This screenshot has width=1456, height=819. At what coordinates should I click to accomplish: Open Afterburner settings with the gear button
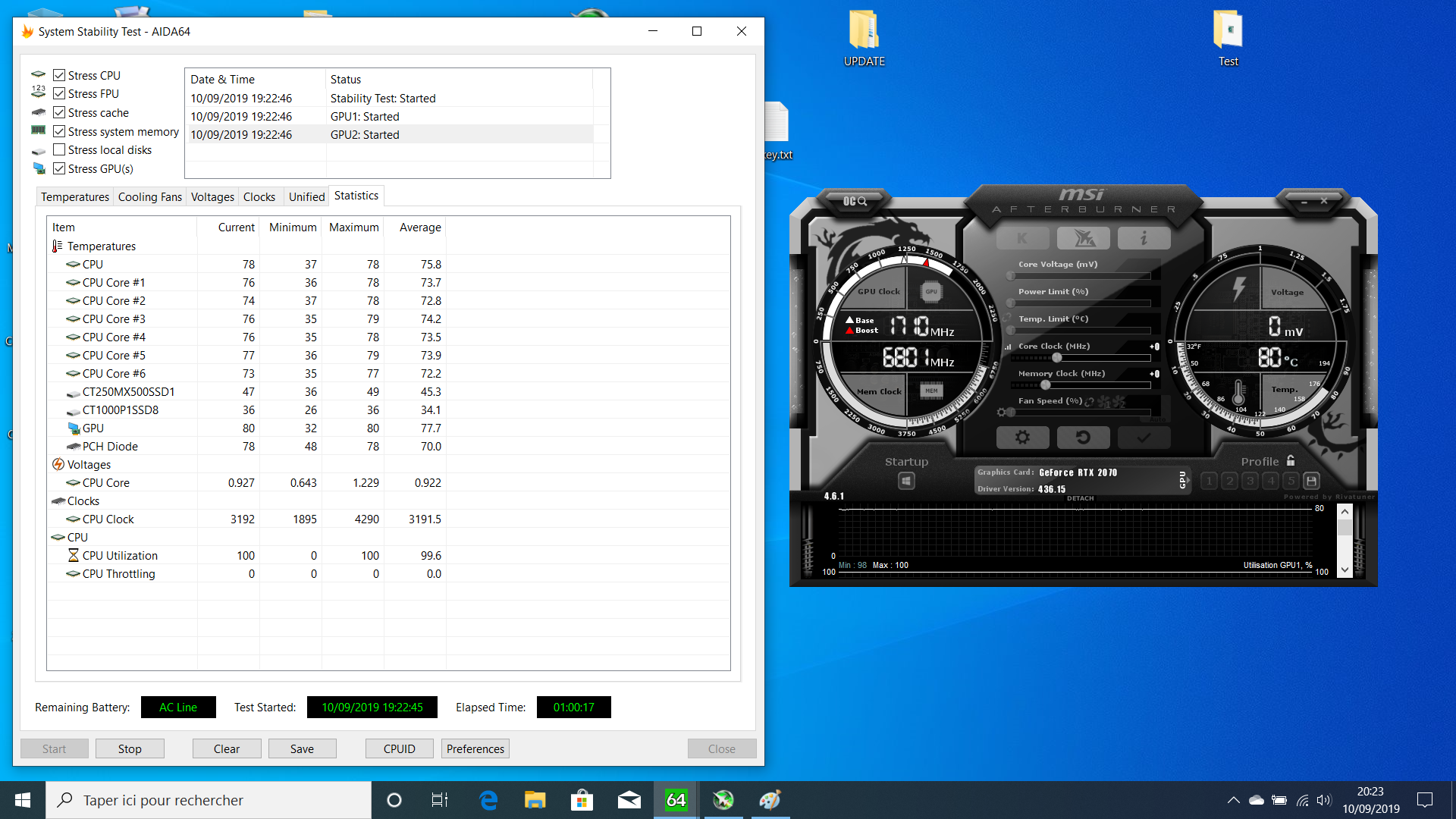(1022, 437)
